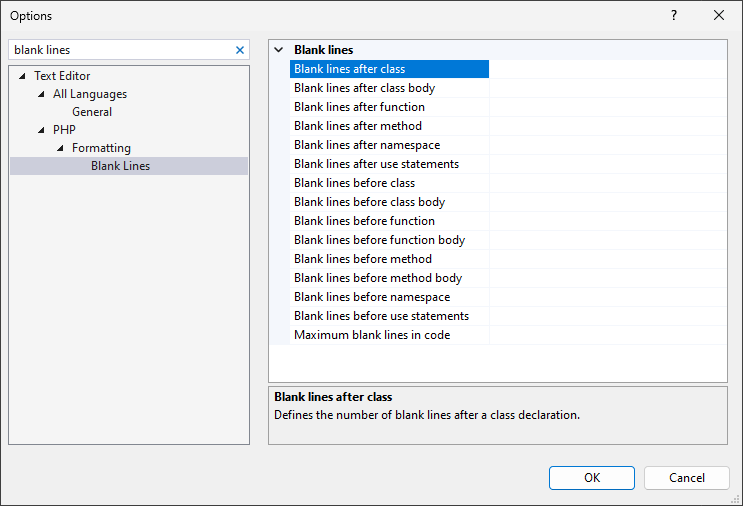The width and height of the screenshot is (743, 506).
Task: Select 'Blank lines after method' property
Action: [390, 126]
